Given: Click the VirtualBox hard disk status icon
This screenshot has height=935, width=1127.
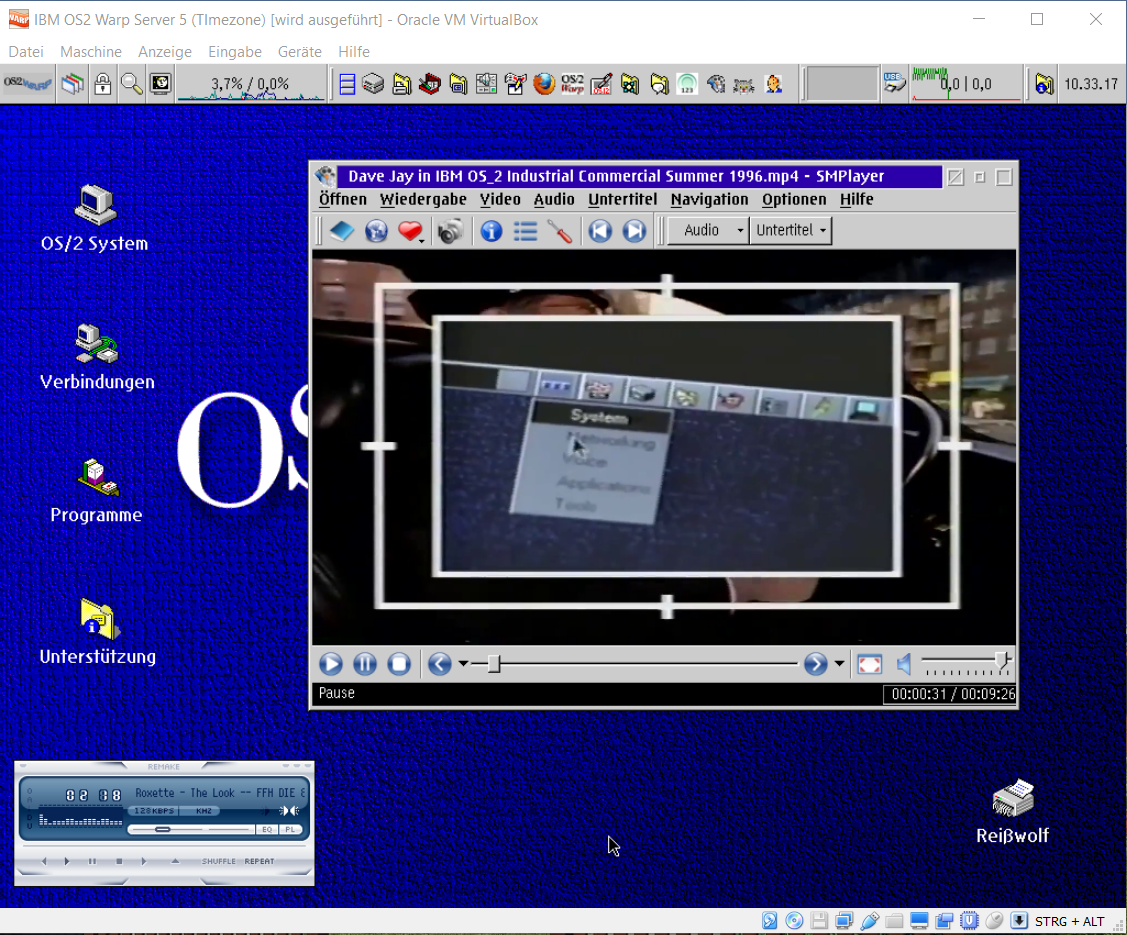Looking at the screenshot, I should [770, 921].
